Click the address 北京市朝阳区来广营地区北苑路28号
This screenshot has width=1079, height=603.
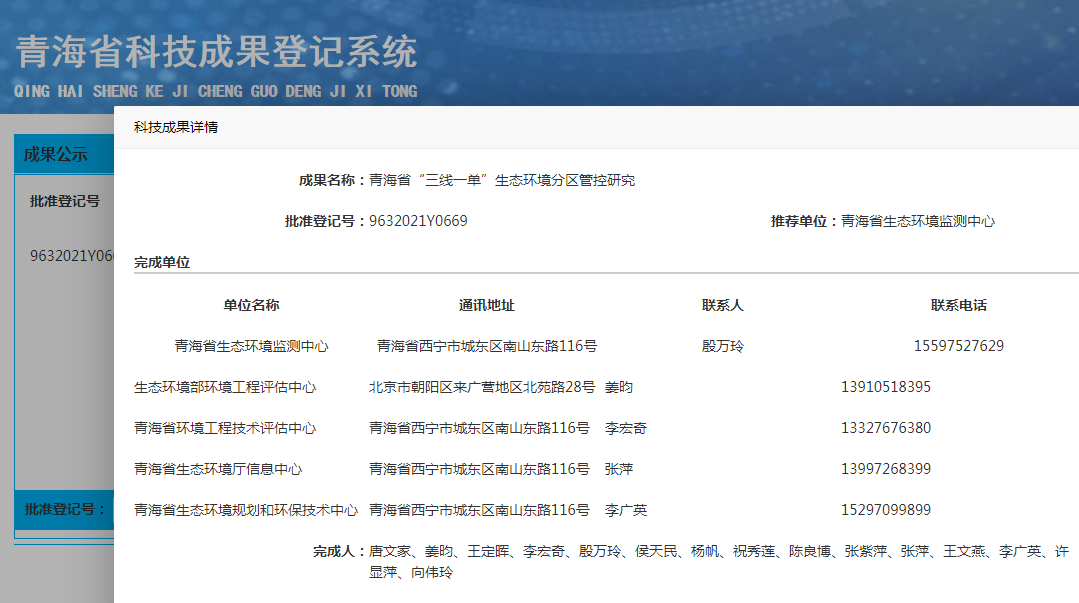point(482,387)
